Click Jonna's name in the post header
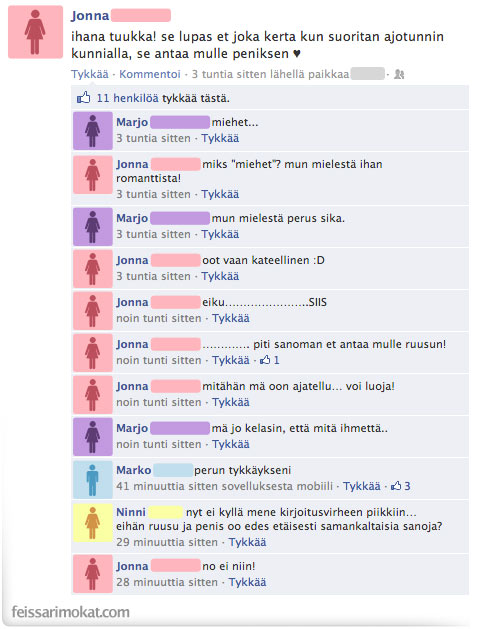480x629 pixels. click(x=90, y=16)
